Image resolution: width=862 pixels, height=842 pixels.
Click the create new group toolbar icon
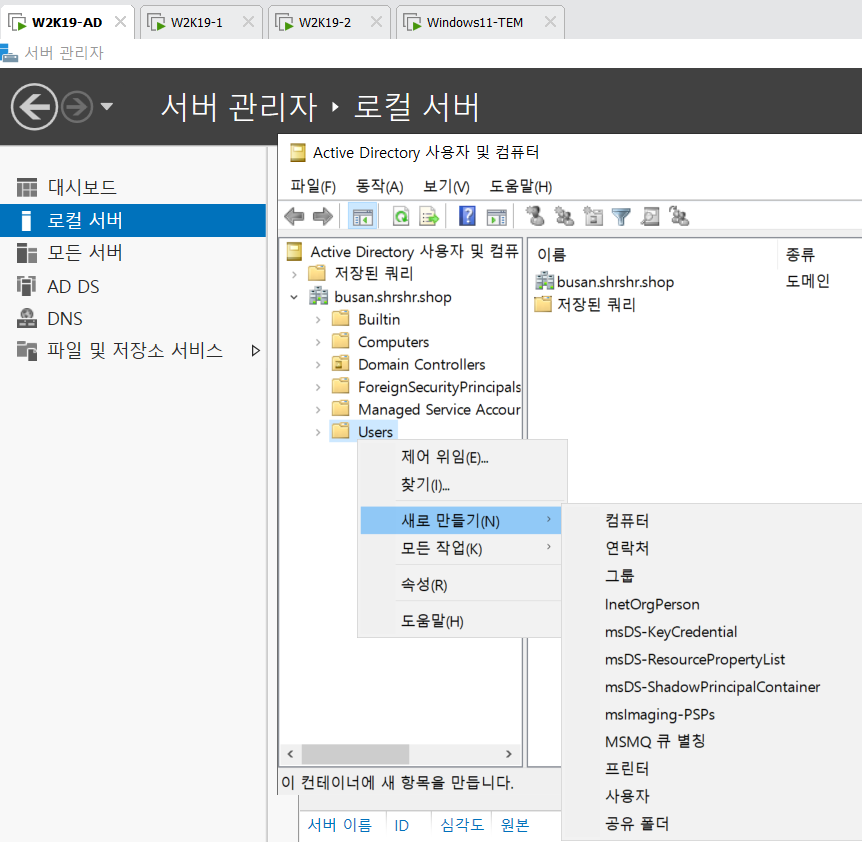pos(564,216)
